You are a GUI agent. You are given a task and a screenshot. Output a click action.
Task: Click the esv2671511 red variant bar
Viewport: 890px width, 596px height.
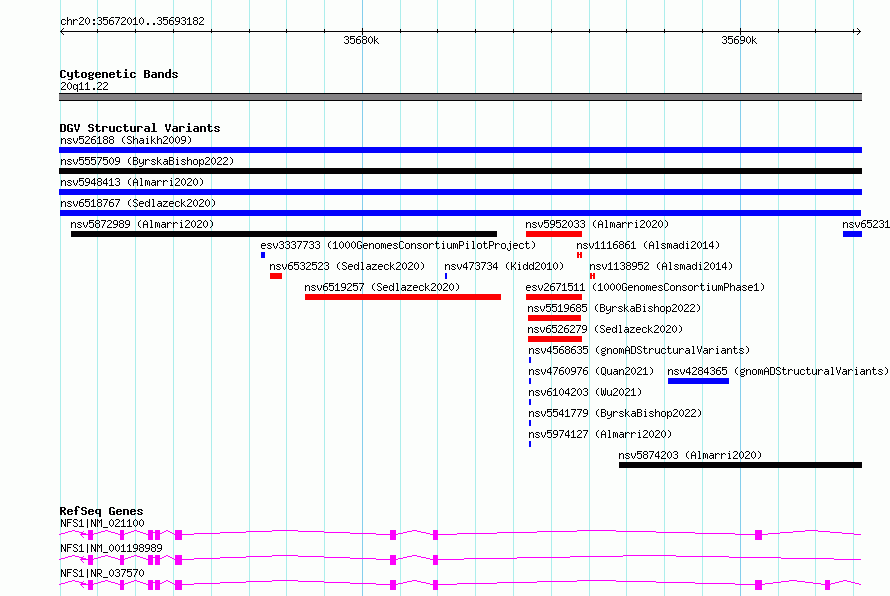pos(554,297)
